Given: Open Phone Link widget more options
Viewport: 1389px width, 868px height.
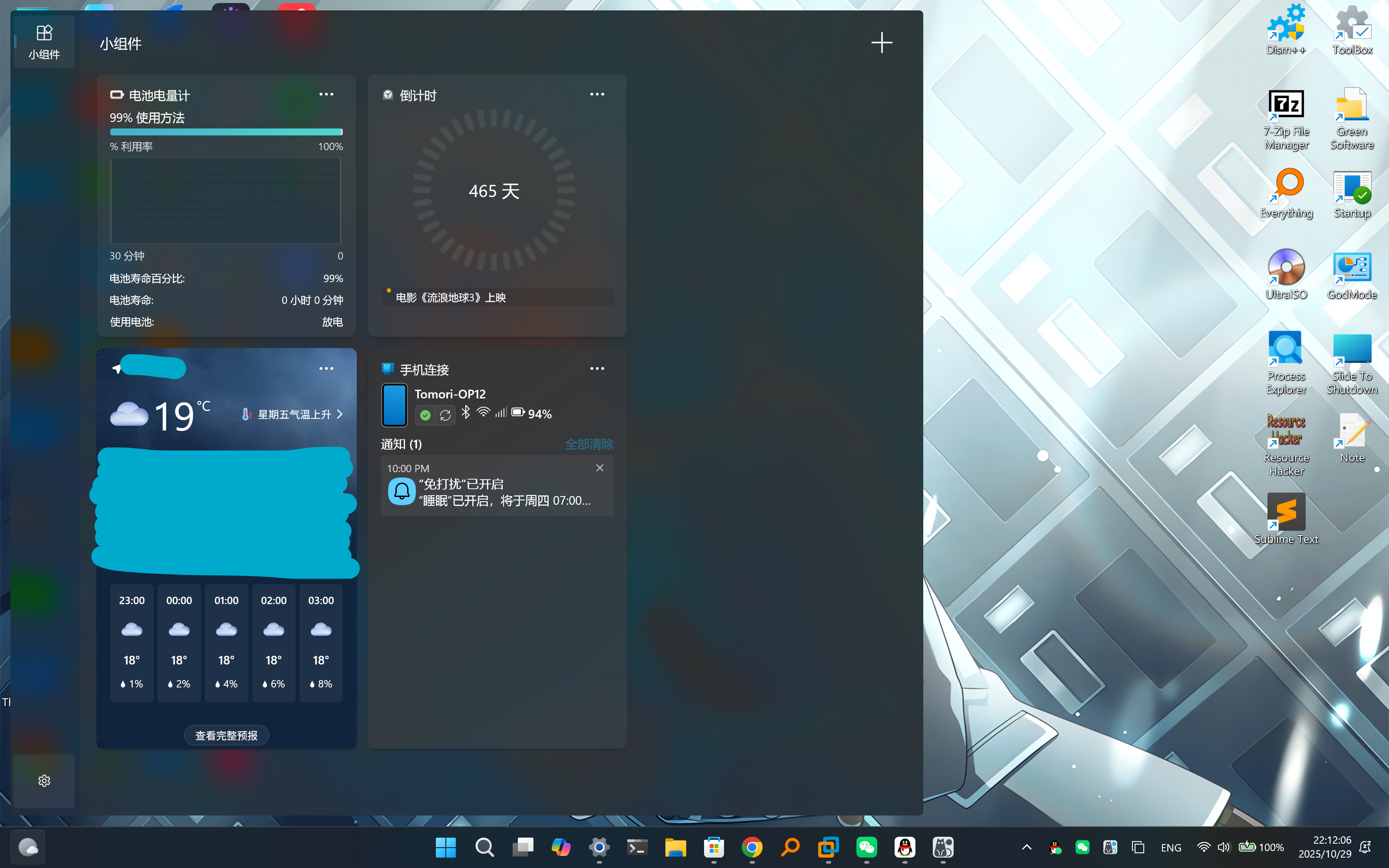Looking at the screenshot, I should pyautogui.click(x=597, y=368).
